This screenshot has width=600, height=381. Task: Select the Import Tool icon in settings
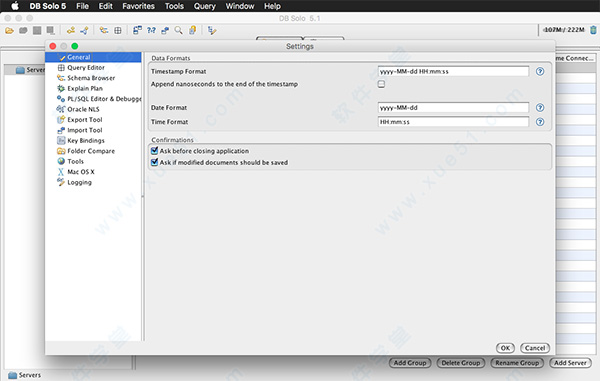coord(61,130)
